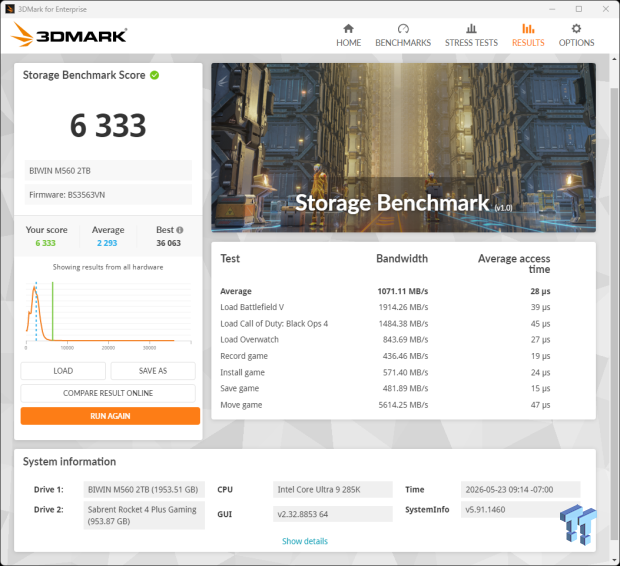Image resolution: width=620 pixels, height=566 pixels.
Task: Click the score distribution chart
Action: click(x=108, y=314)
